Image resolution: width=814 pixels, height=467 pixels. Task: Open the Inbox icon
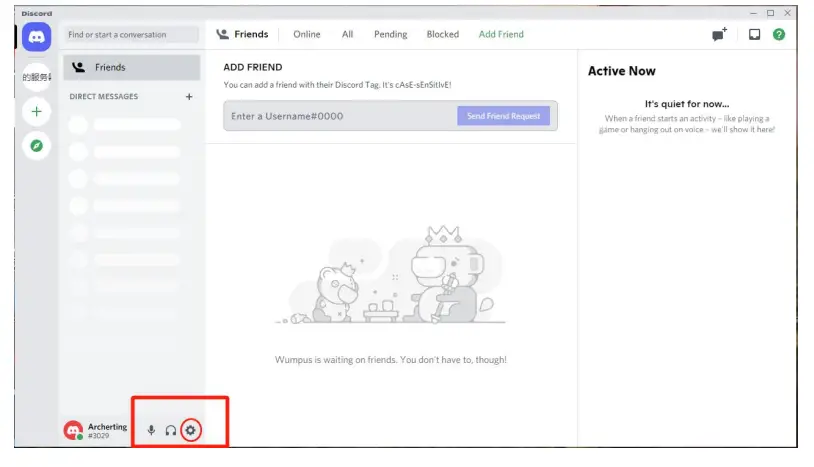pyautogui.click(x=754, y=34)
